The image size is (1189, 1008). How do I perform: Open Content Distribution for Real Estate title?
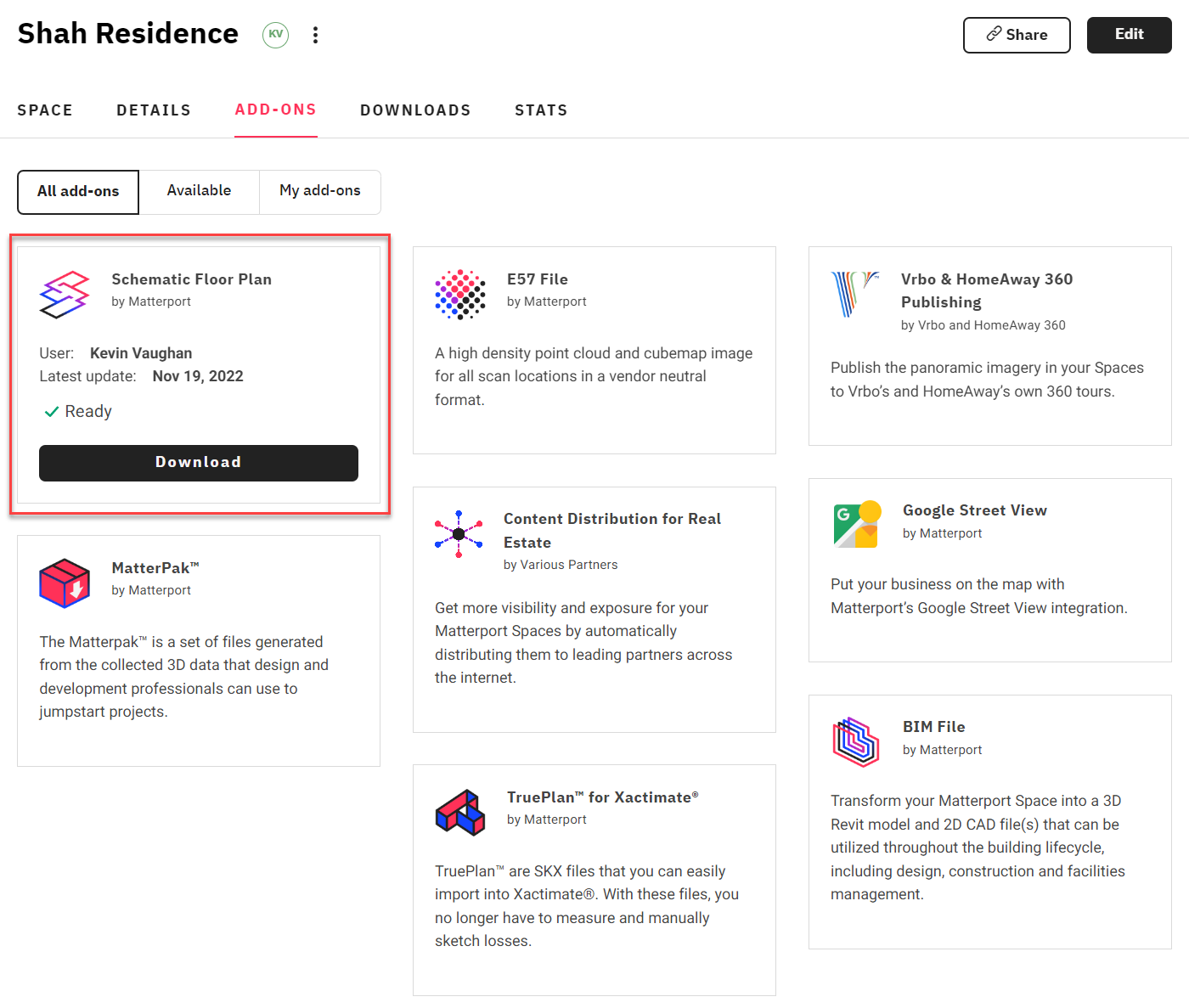pyautogui.click(x=612, y=531)
